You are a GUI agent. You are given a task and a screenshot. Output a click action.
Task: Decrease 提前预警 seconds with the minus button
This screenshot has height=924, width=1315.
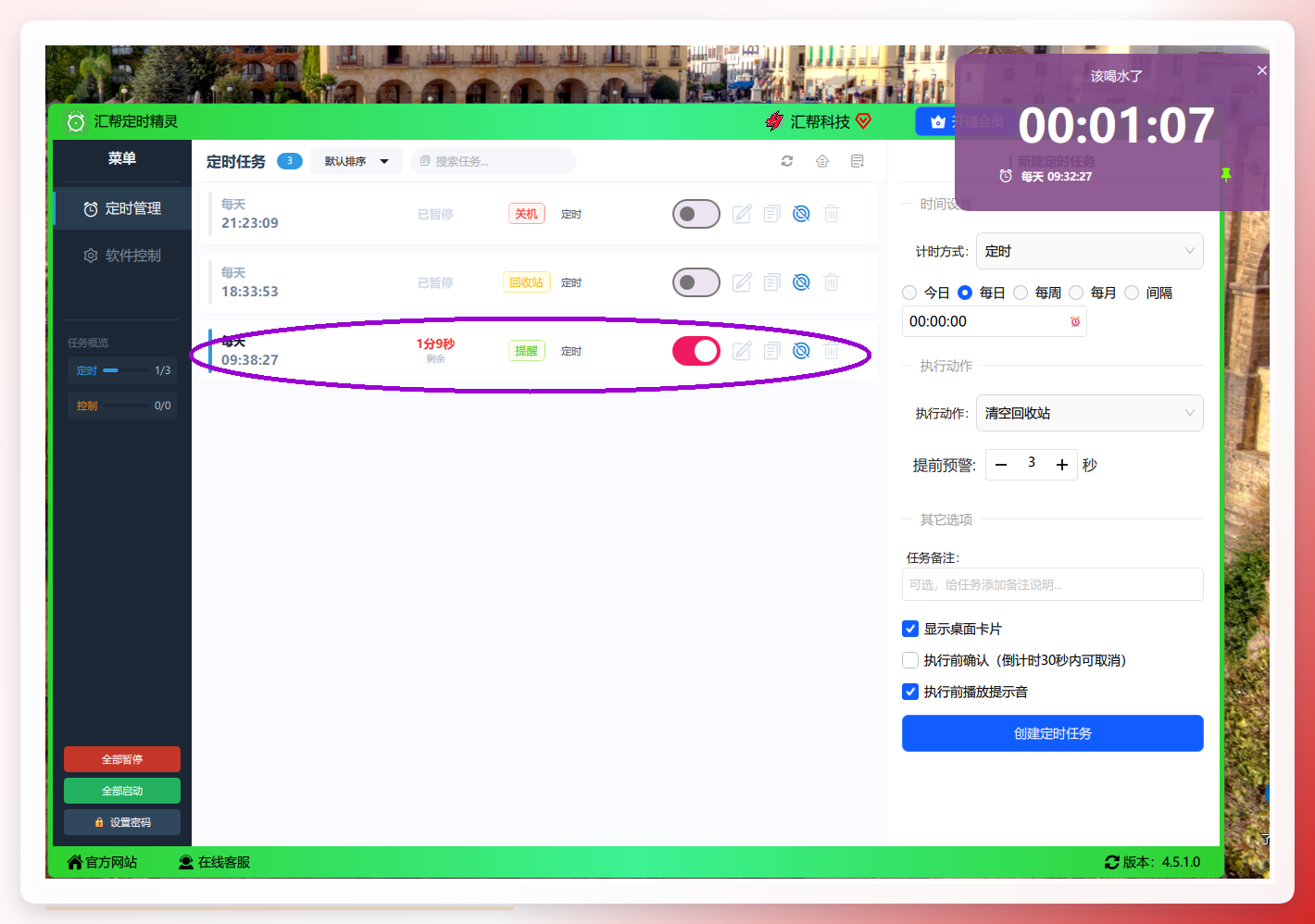point(1001,465)
